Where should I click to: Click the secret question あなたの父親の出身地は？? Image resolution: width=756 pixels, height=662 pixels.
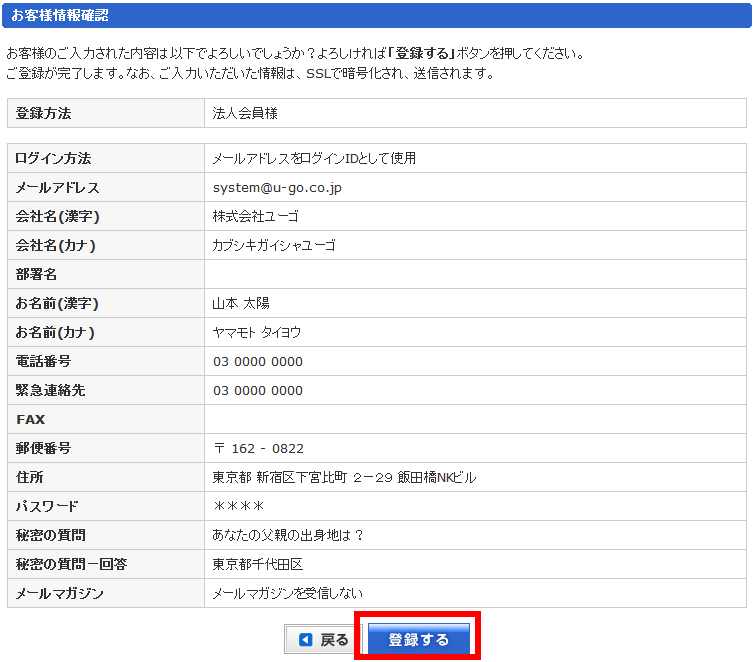tap(288, 535)
